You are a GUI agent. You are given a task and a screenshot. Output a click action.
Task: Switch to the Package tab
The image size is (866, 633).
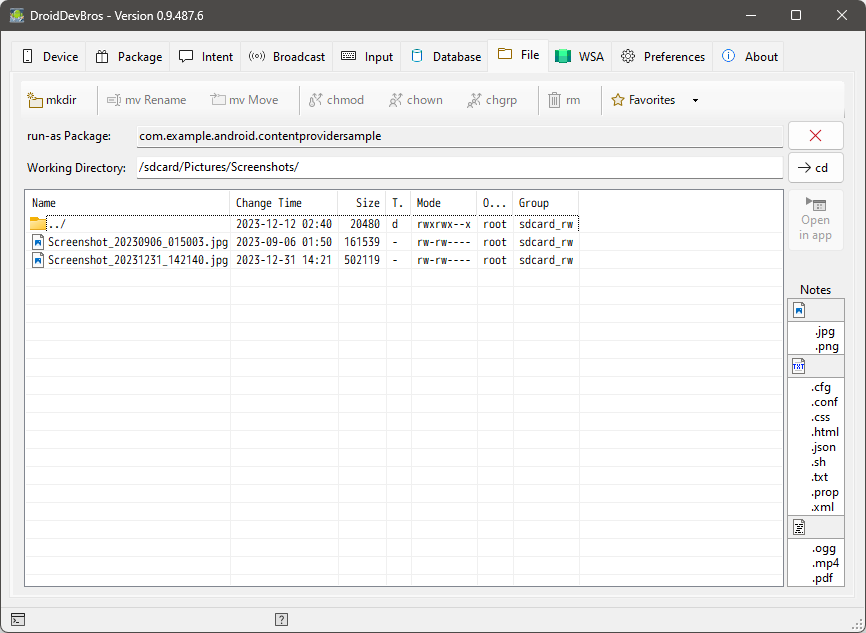pos(129,56)
